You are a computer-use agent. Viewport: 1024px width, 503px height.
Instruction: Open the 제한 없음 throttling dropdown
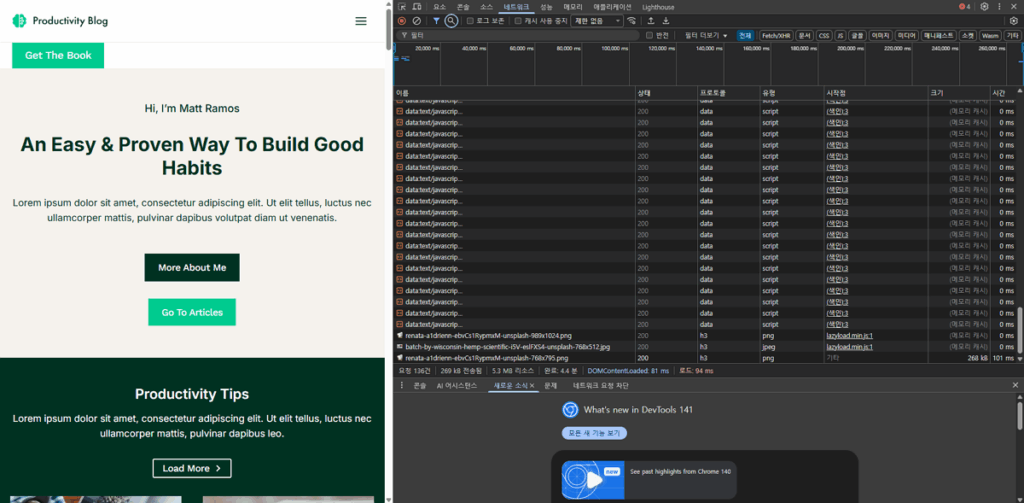pos(597,20)
